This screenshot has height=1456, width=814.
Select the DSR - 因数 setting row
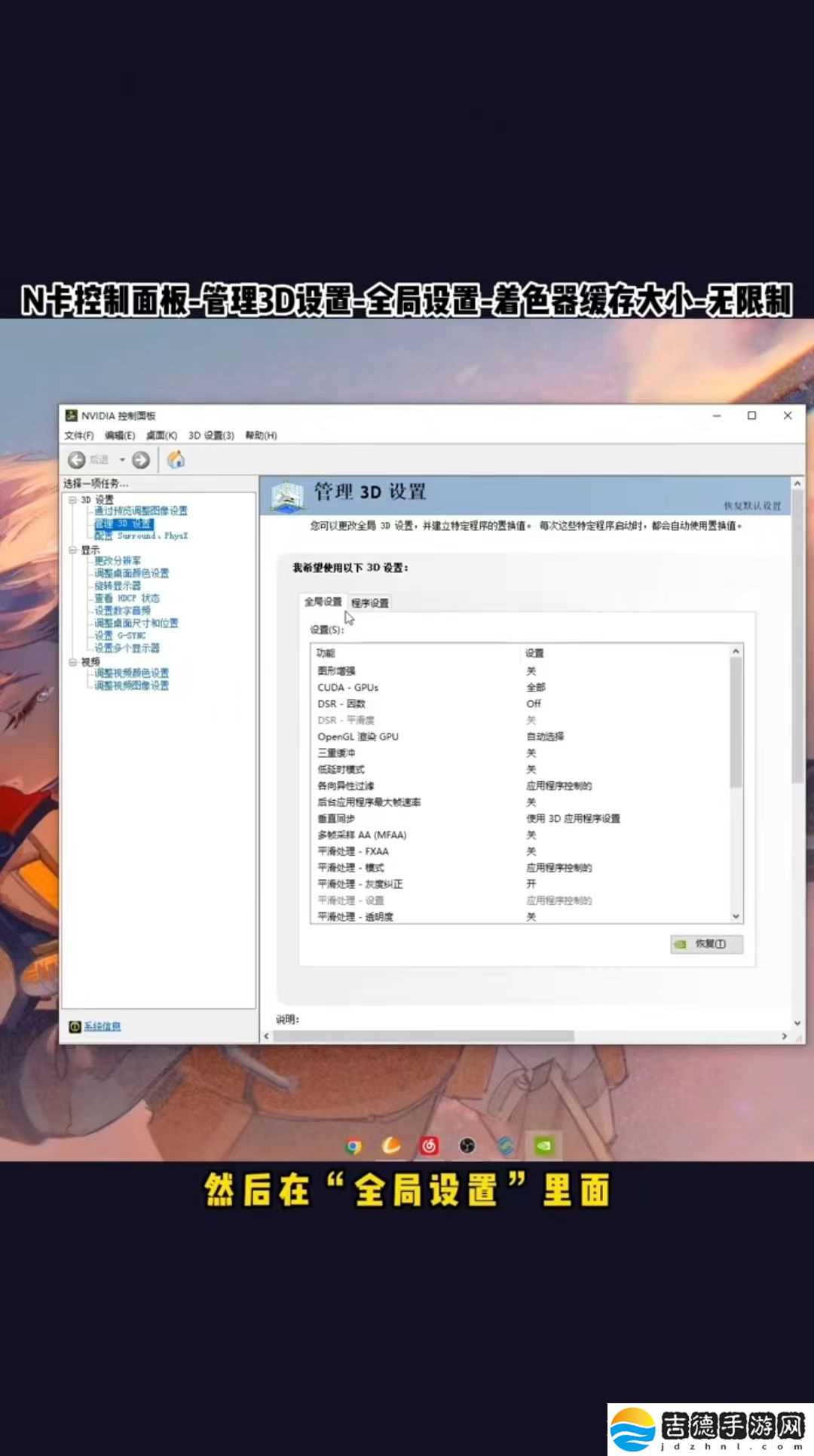coord(521,704)
